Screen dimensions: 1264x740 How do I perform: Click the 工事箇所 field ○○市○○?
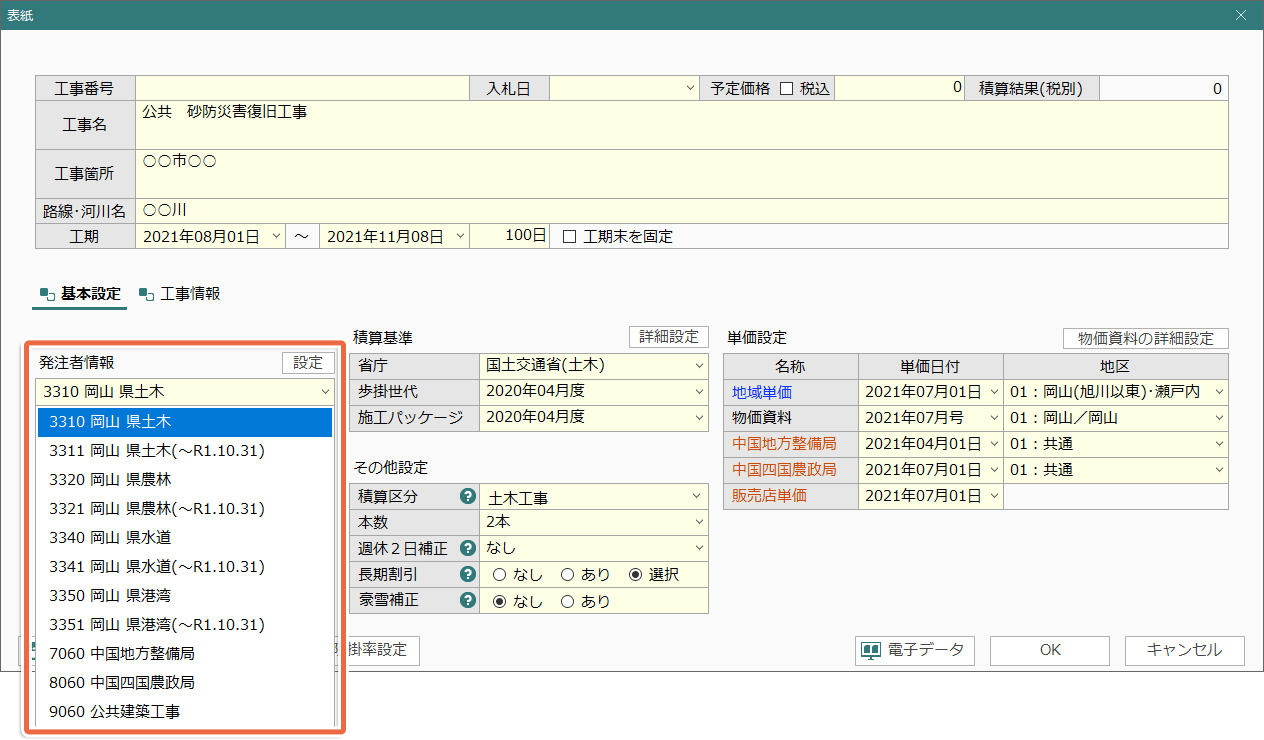pos(682,174)
